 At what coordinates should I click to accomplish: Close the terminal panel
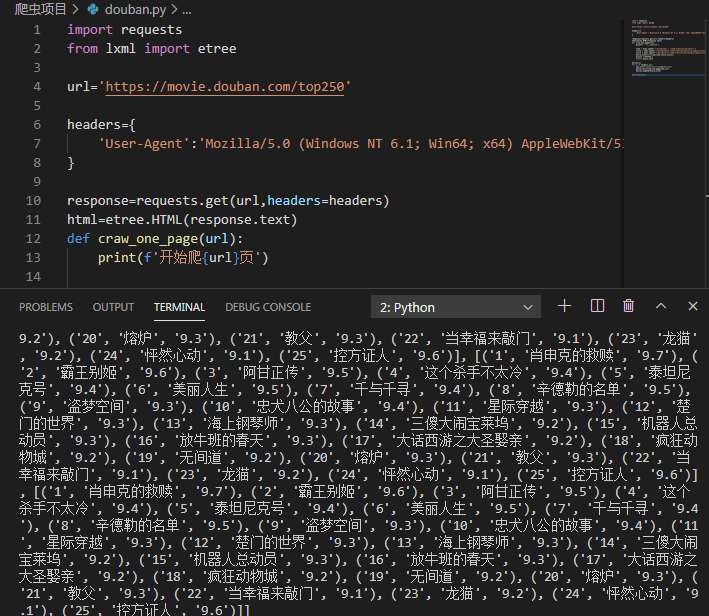click(x=693, y=306)
